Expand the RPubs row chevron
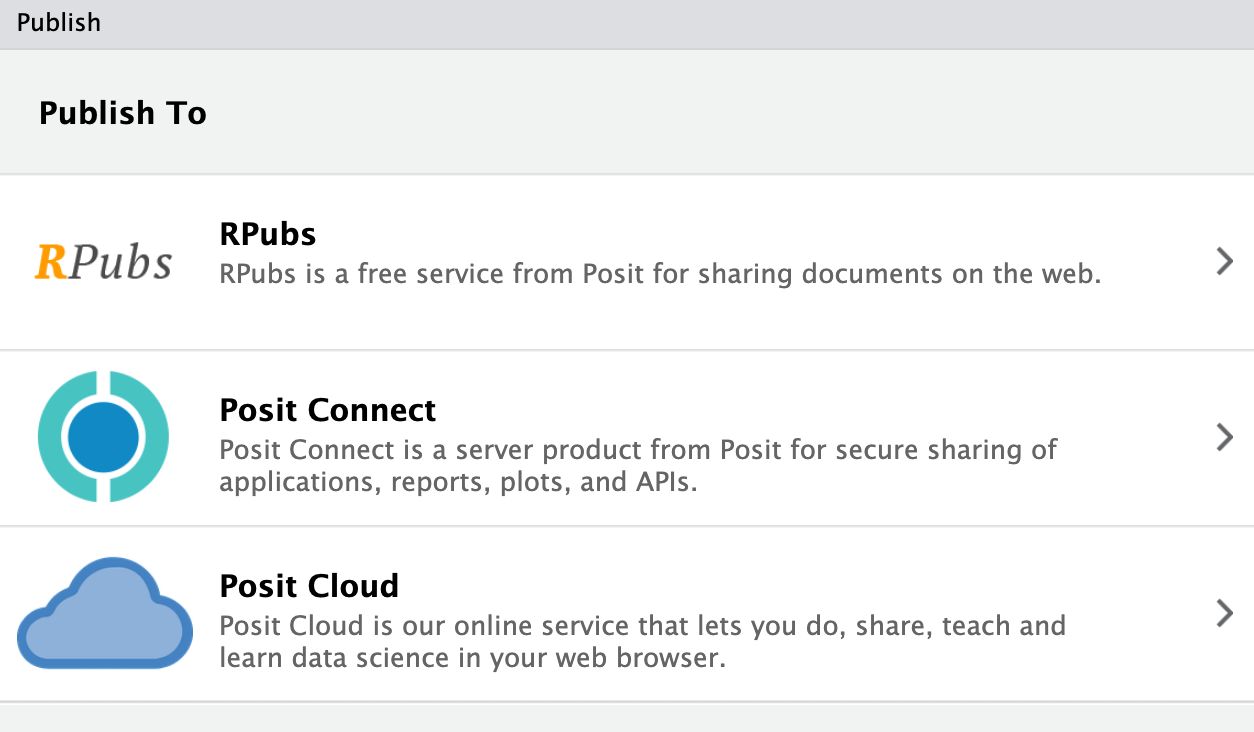This screenshot has height=732, width=1254. click(1224, 261)
